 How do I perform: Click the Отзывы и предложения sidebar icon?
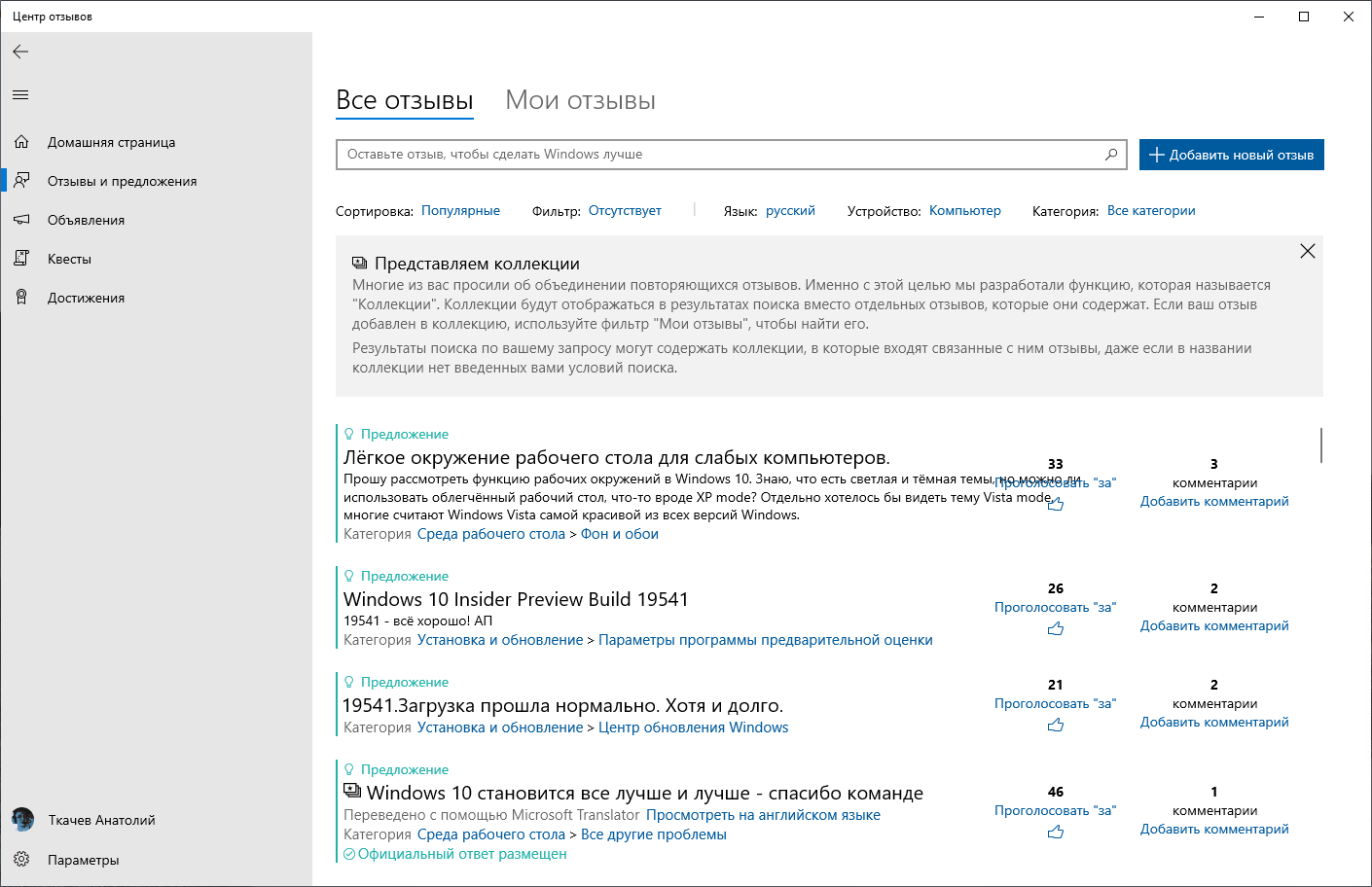point(21,181)
